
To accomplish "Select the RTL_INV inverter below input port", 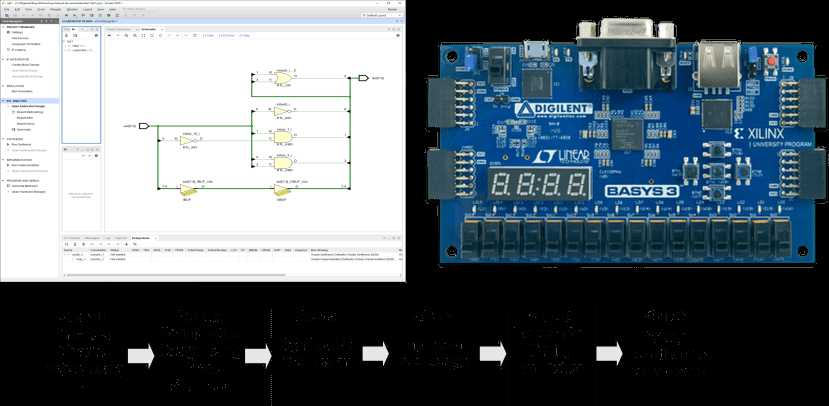I will tap(189, 139).
